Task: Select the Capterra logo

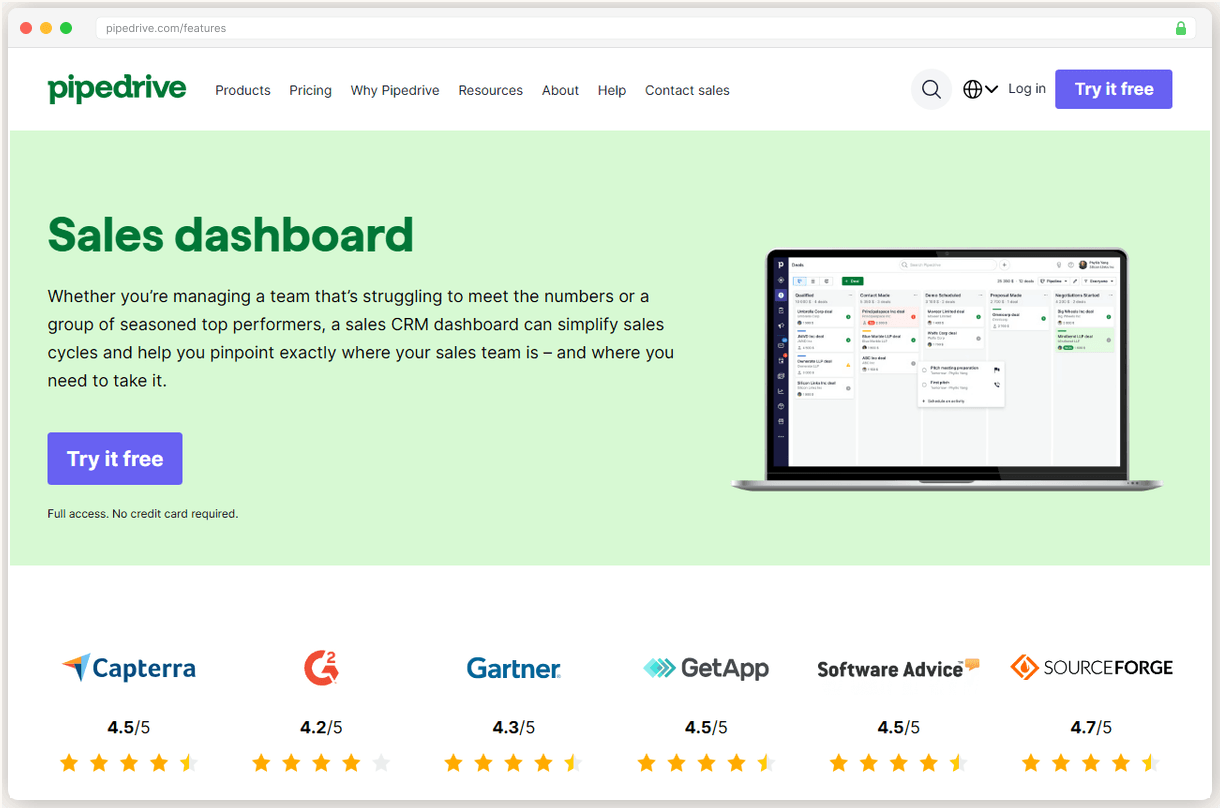Action: [x=128, y=667]
